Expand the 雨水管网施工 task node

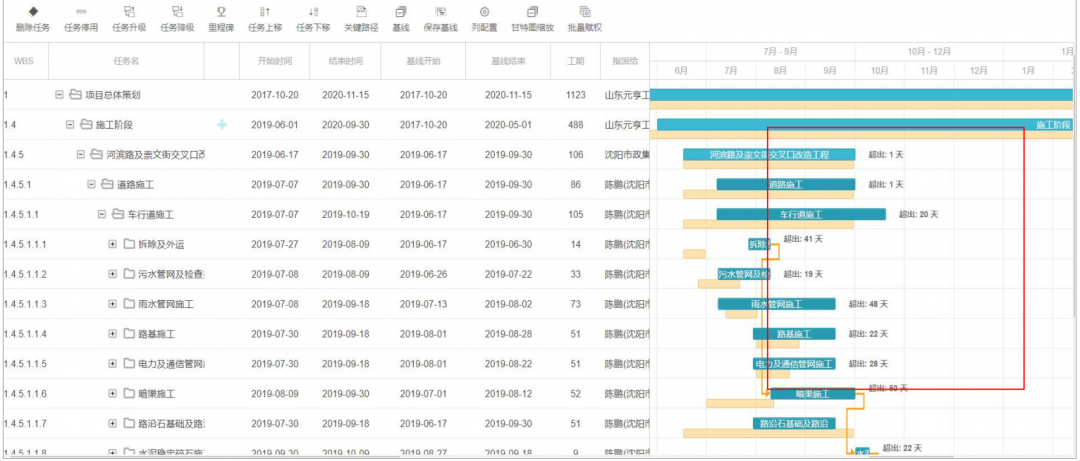[x=113, y=305]
